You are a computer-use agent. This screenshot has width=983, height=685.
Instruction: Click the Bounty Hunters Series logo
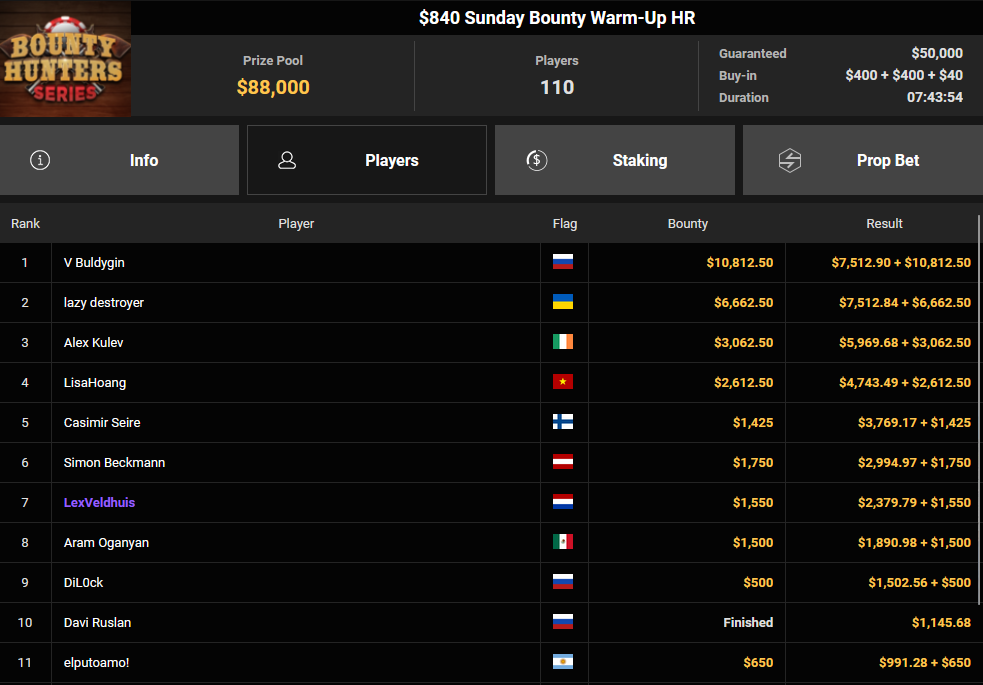tap(65, 59)
